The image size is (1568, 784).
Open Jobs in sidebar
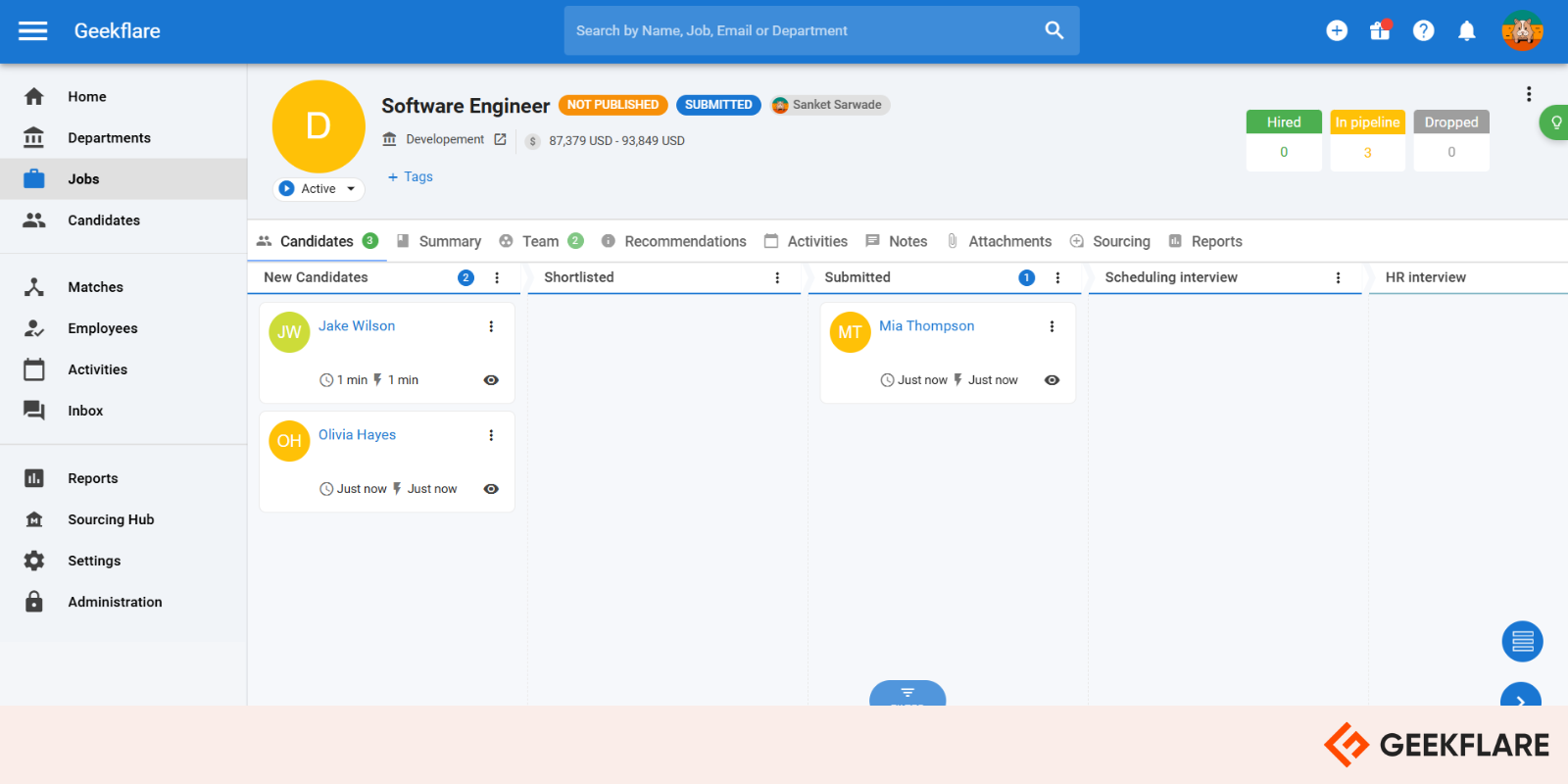(x=123, y=178)
